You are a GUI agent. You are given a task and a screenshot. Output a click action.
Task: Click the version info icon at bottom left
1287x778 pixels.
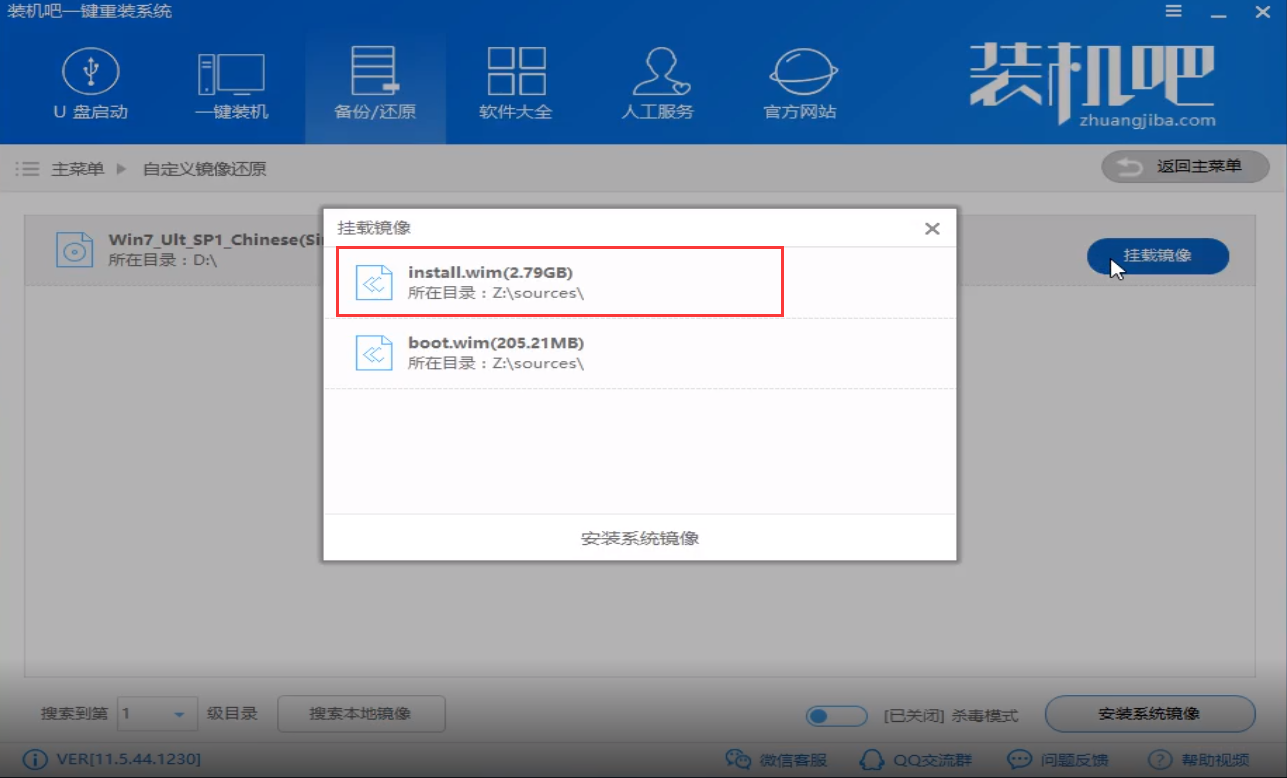click(36, 759)
